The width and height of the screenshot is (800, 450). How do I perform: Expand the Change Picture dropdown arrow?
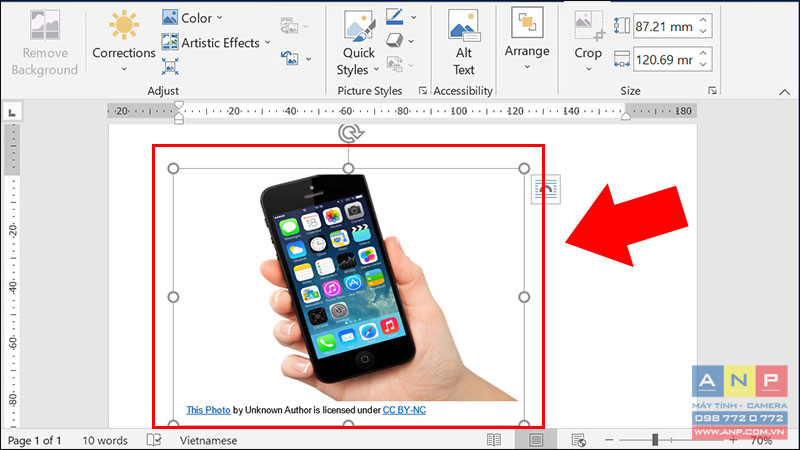(x=308, y=59)
